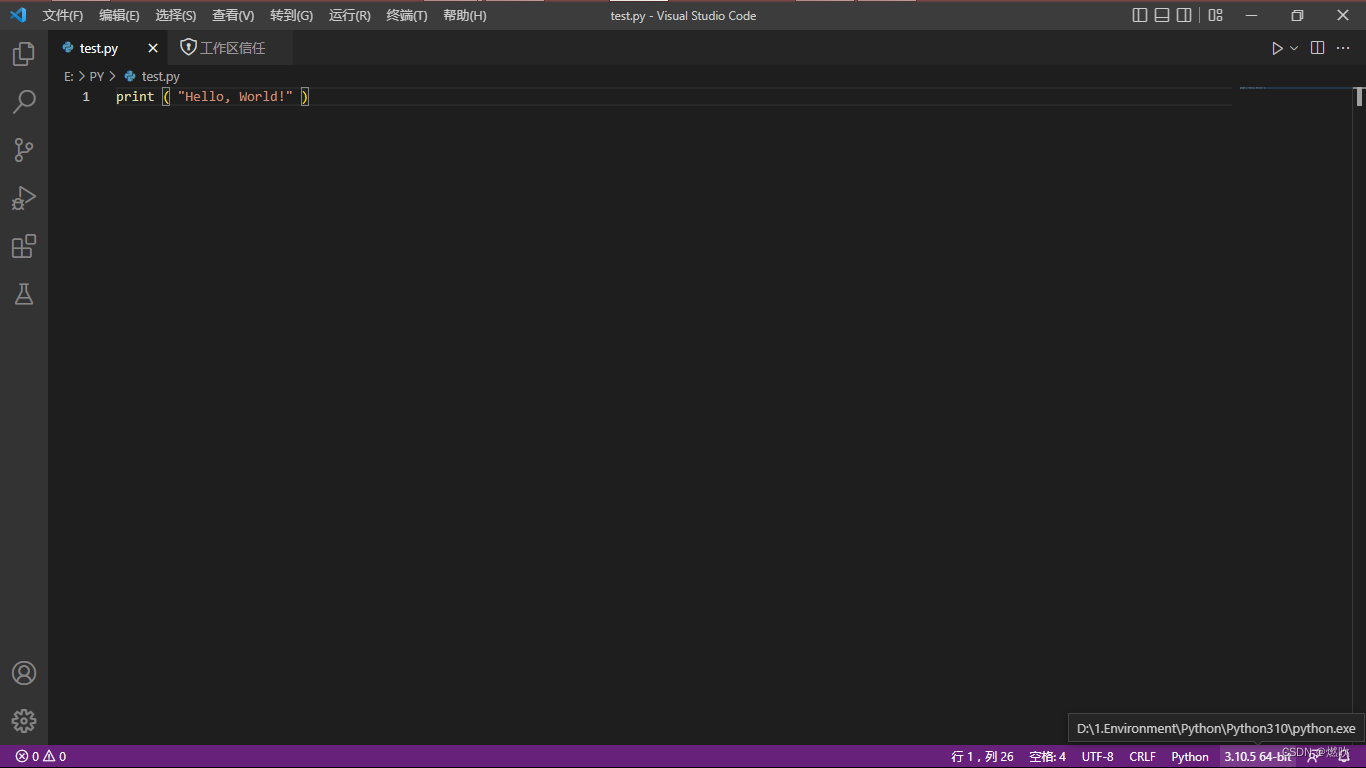This screenshot has height=768, width=1366.
Task: Toggle the secondary side bar layout icon
Action: tap(1184, 15)
